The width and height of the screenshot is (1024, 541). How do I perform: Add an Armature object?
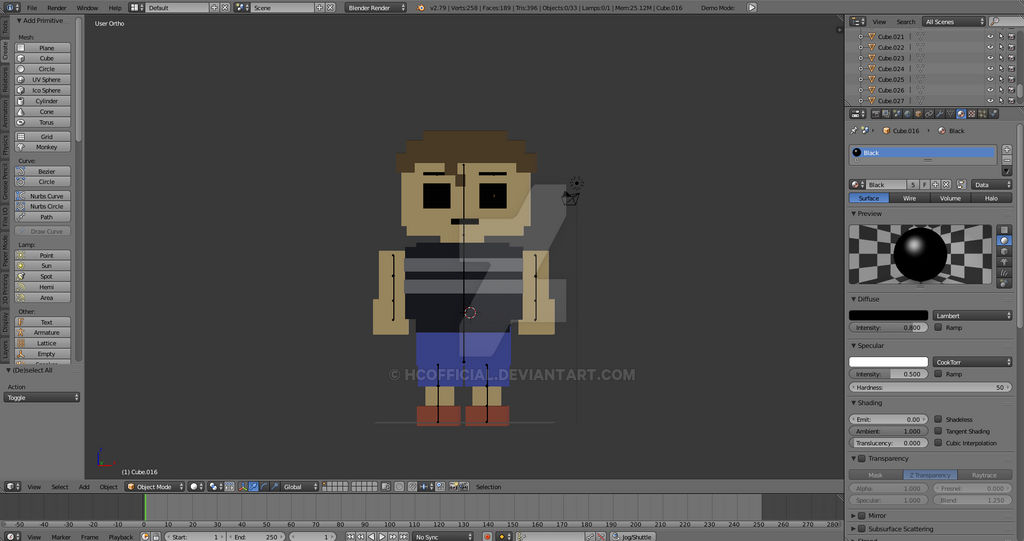[42, 333]
